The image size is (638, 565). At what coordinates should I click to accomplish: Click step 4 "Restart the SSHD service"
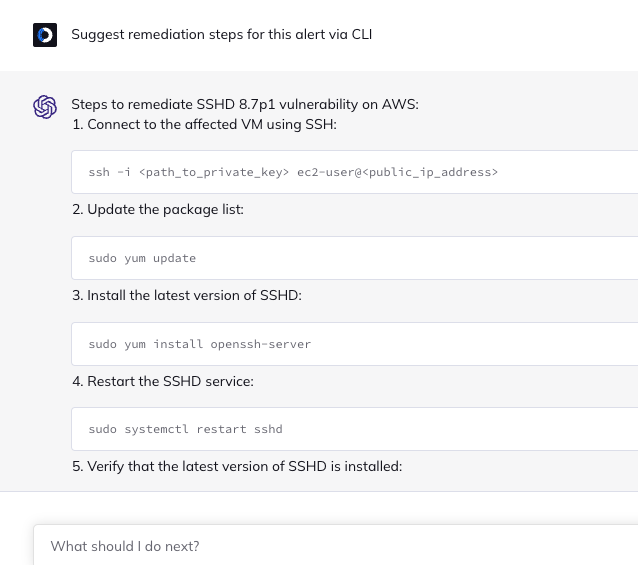pos(163,382)
